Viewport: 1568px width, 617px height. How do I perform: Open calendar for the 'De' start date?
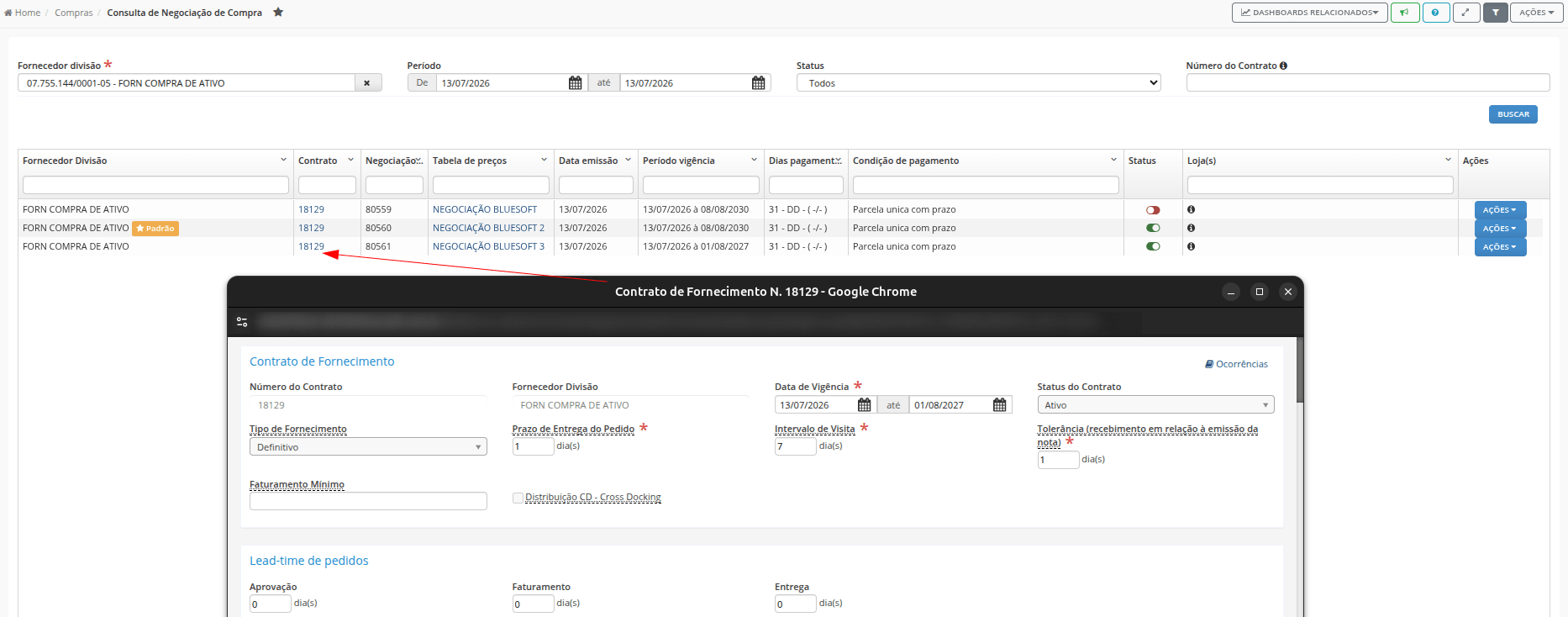pyautogui.click(x=576, y=83)
